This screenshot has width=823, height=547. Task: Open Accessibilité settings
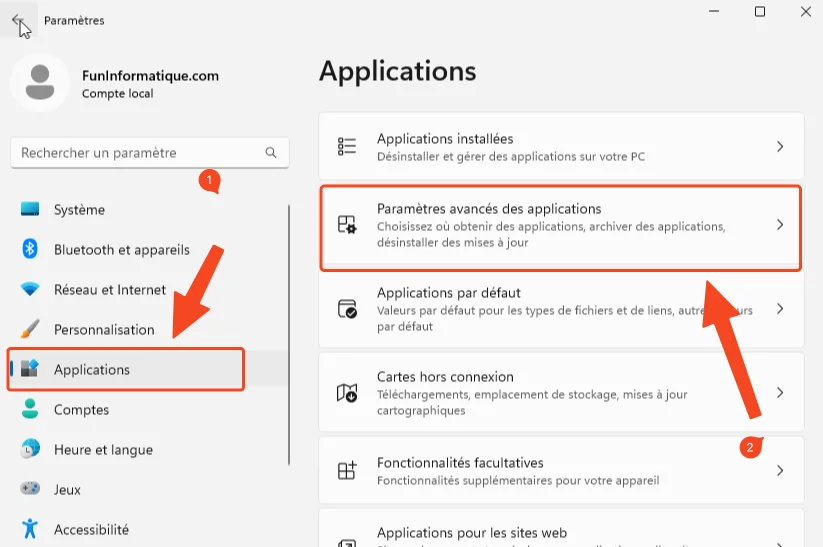(148, 529)
